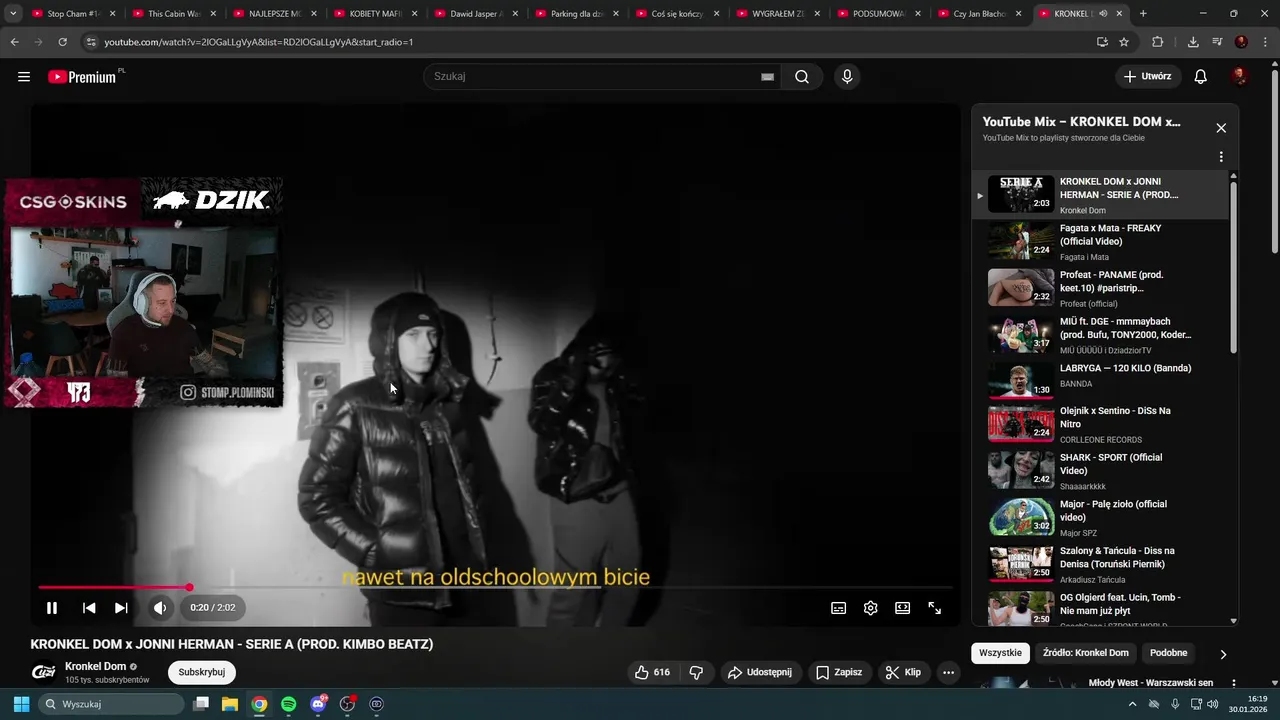Open the YouTube account avatar menu
This screenshot has height=720, width=1280.
(x=1240, y=77)
